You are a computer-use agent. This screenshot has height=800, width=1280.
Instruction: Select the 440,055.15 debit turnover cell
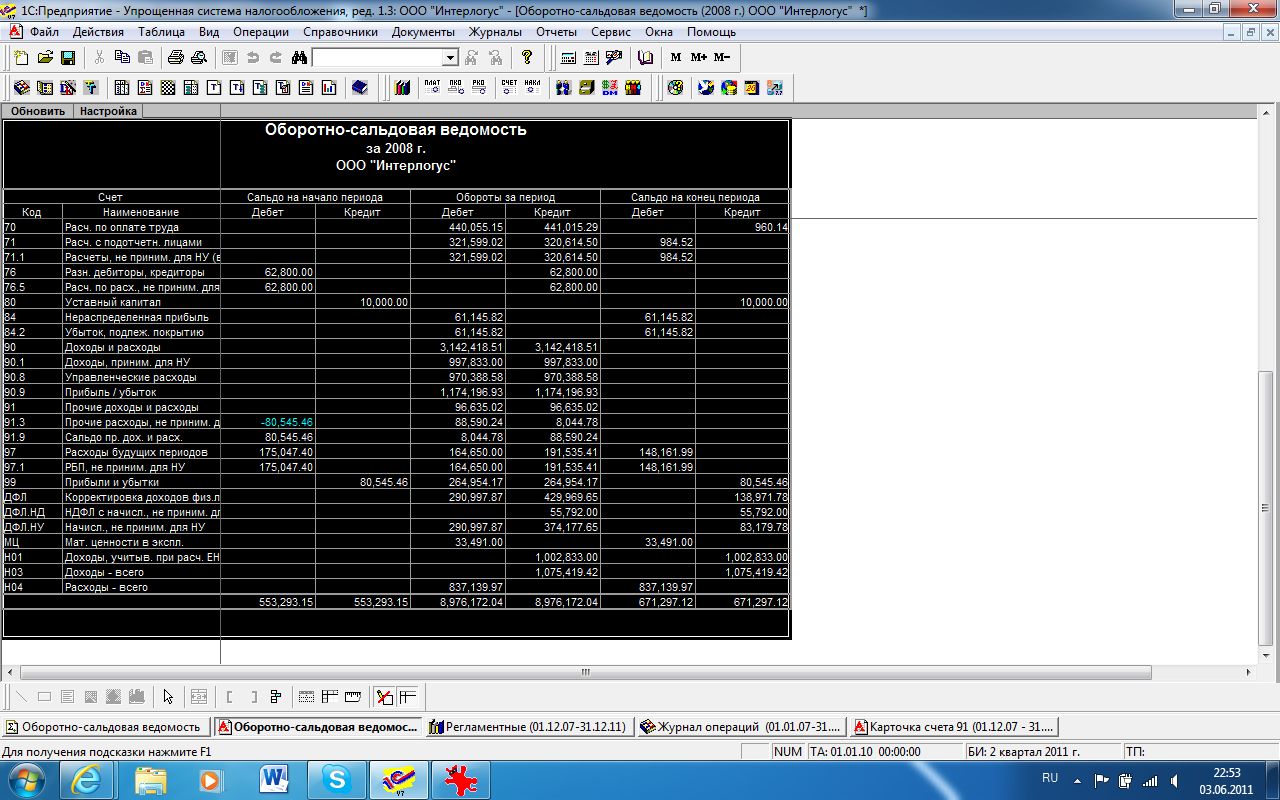pyautogui.click(x=458, y=227)
